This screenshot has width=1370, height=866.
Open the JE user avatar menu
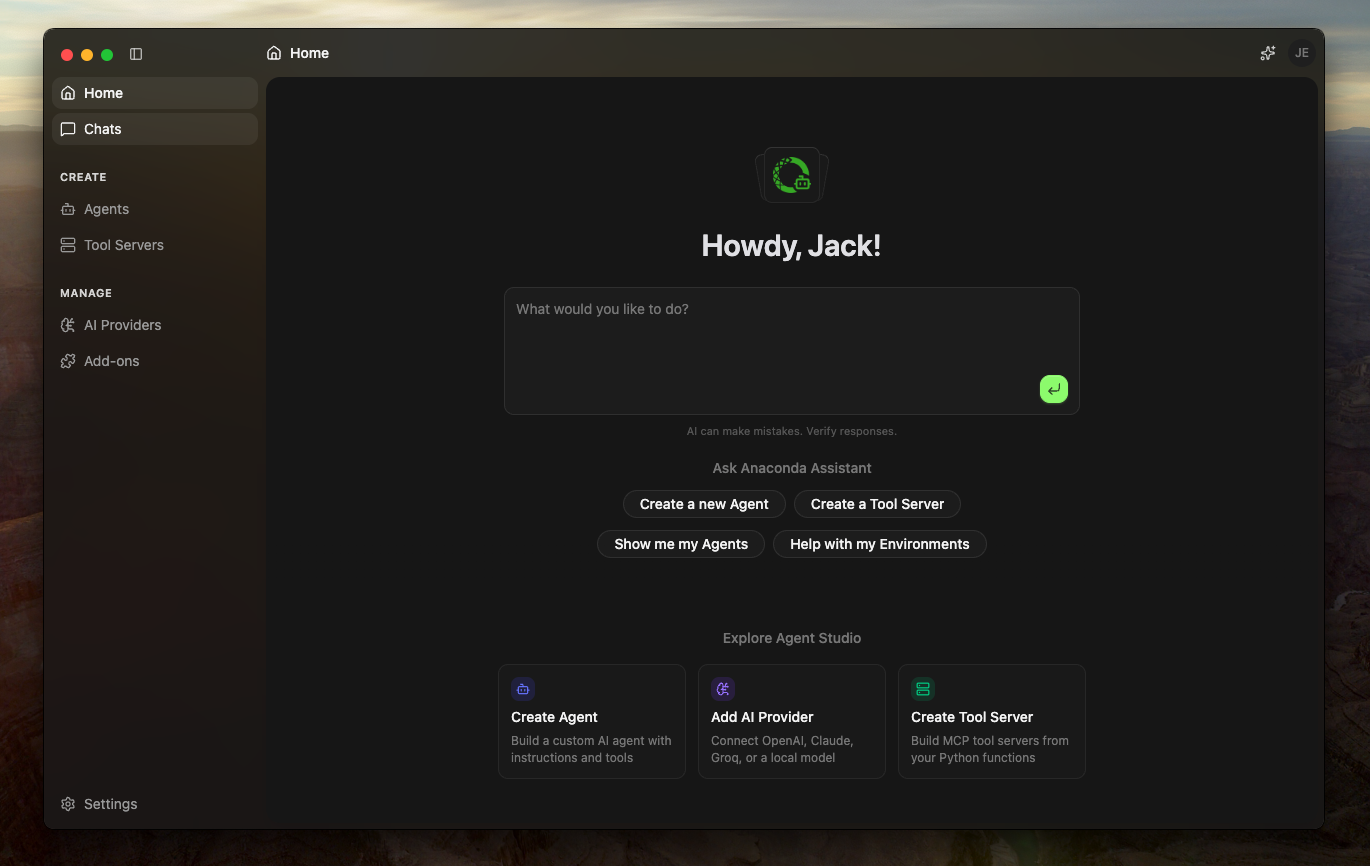pos(1302,53)
